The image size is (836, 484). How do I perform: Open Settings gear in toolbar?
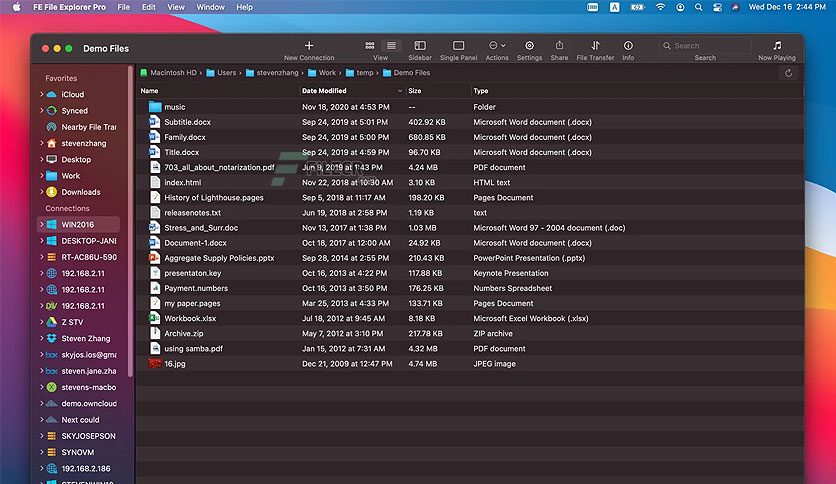tap(529, 46)
